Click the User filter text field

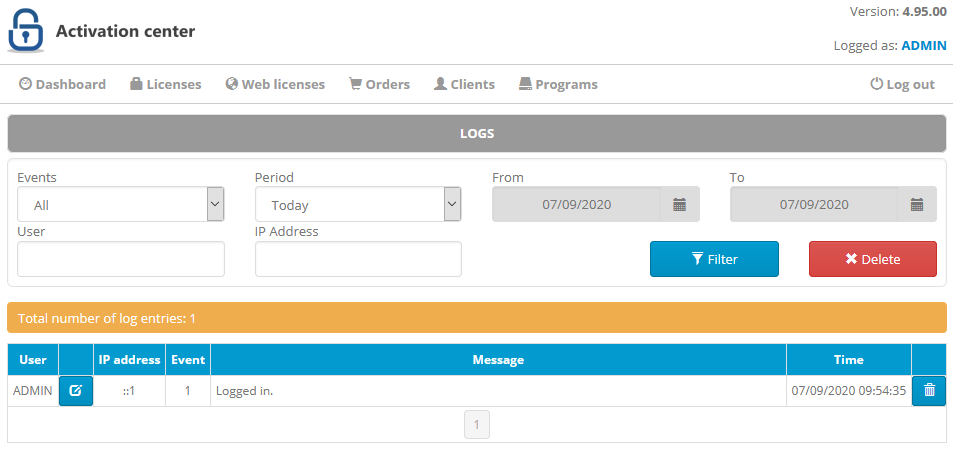120,259
